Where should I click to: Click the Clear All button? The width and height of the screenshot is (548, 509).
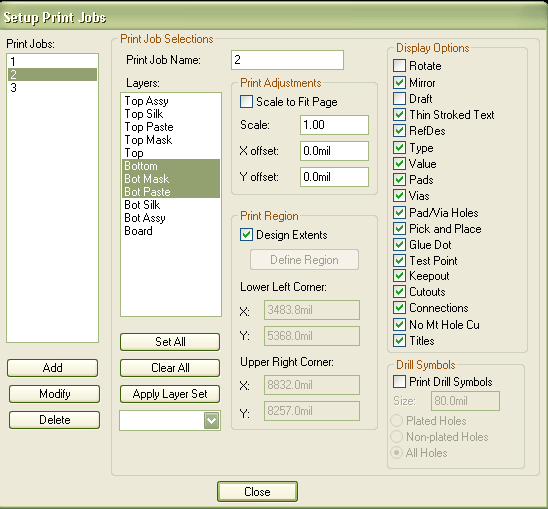pos(170,368)
